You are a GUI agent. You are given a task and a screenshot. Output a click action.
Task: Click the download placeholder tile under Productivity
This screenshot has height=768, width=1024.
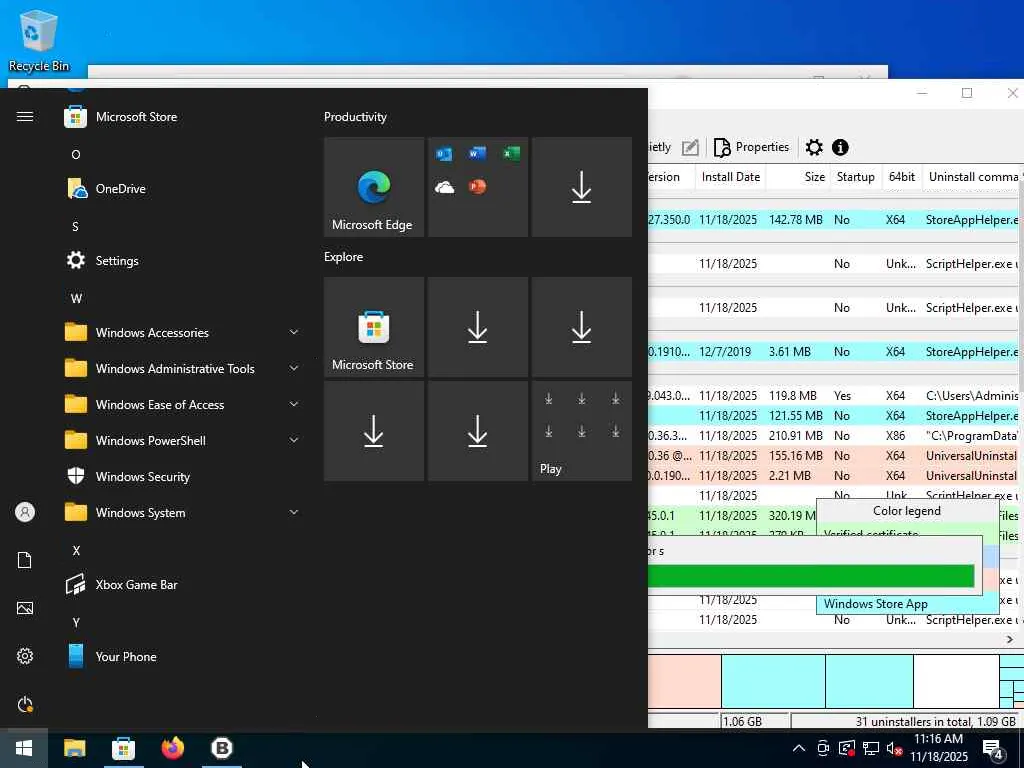coord(581,187)
